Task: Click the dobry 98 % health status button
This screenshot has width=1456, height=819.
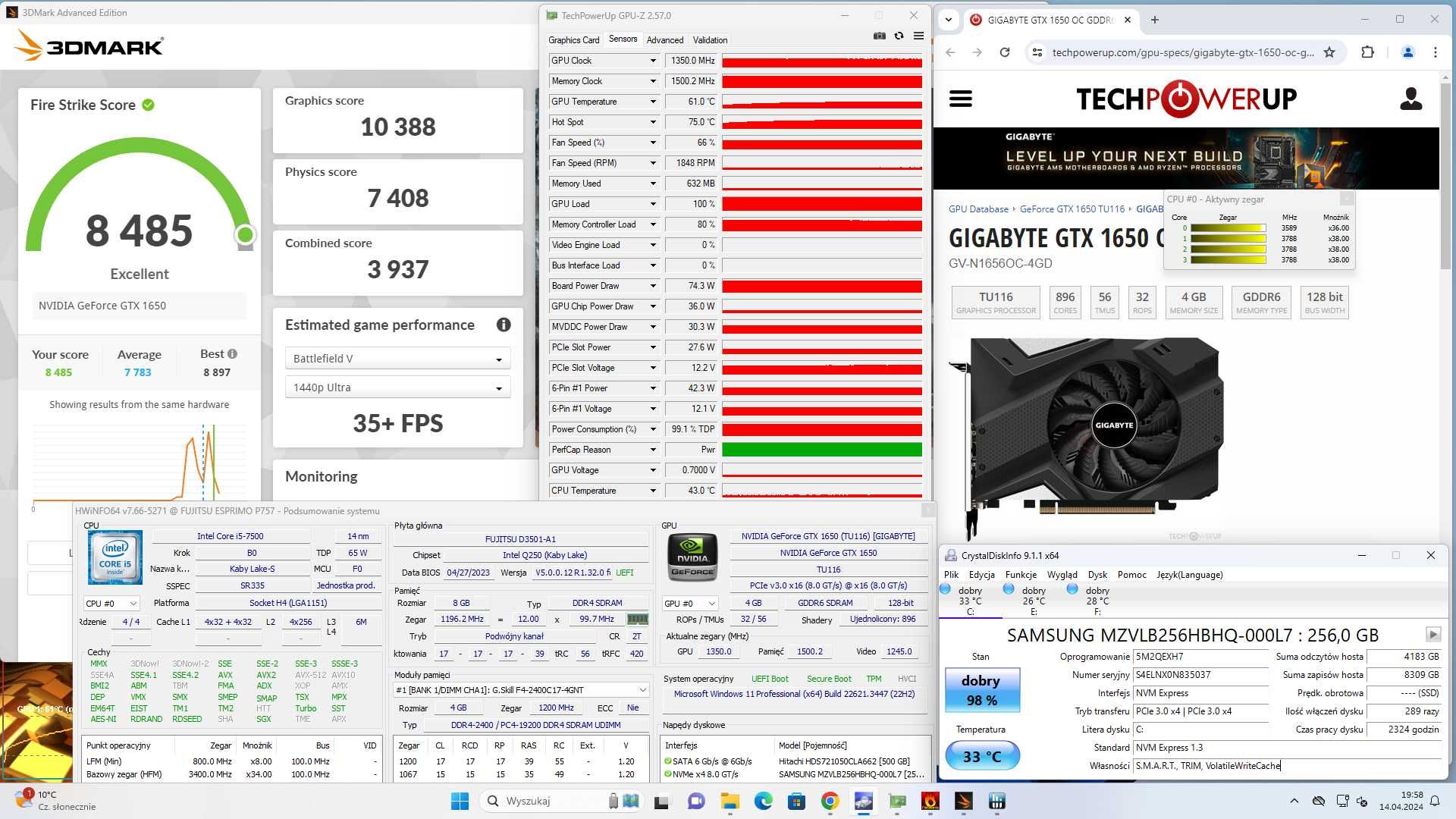Action: coord(981,689)
